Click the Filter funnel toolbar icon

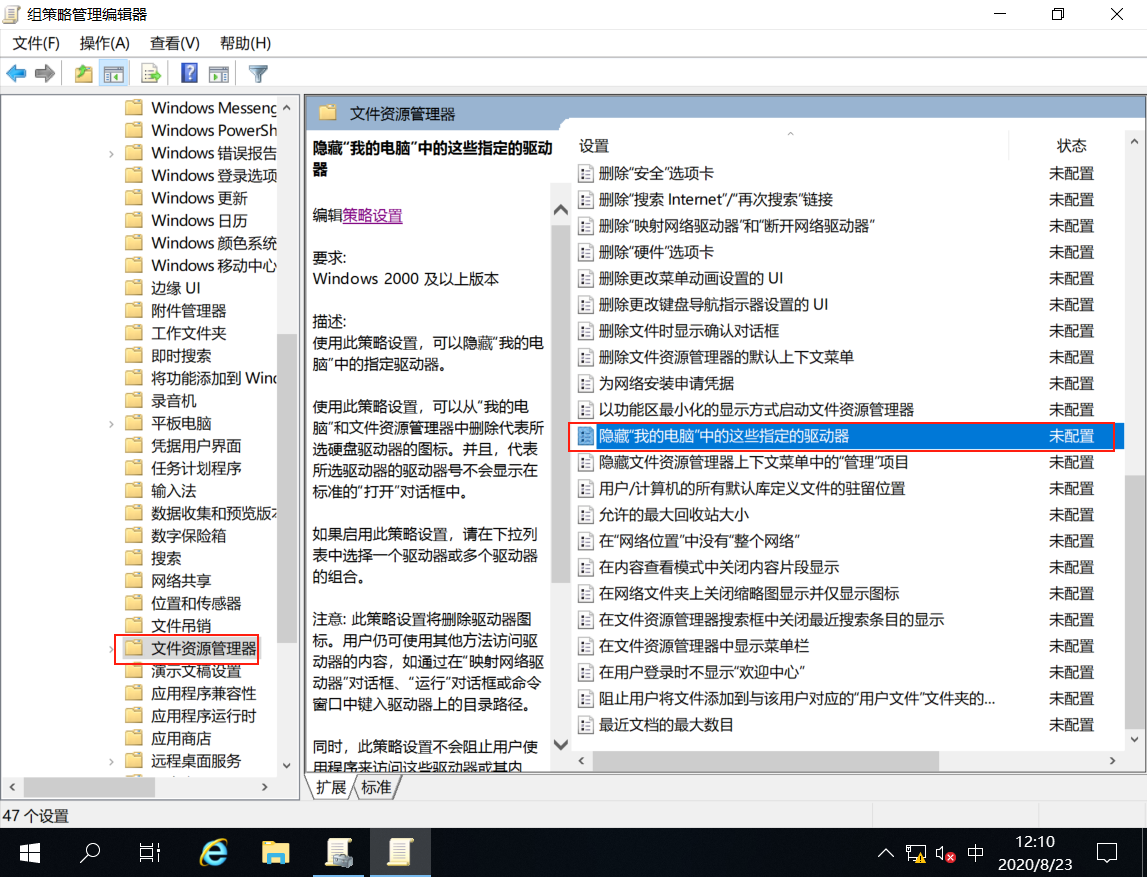click(x=258, y=73)
